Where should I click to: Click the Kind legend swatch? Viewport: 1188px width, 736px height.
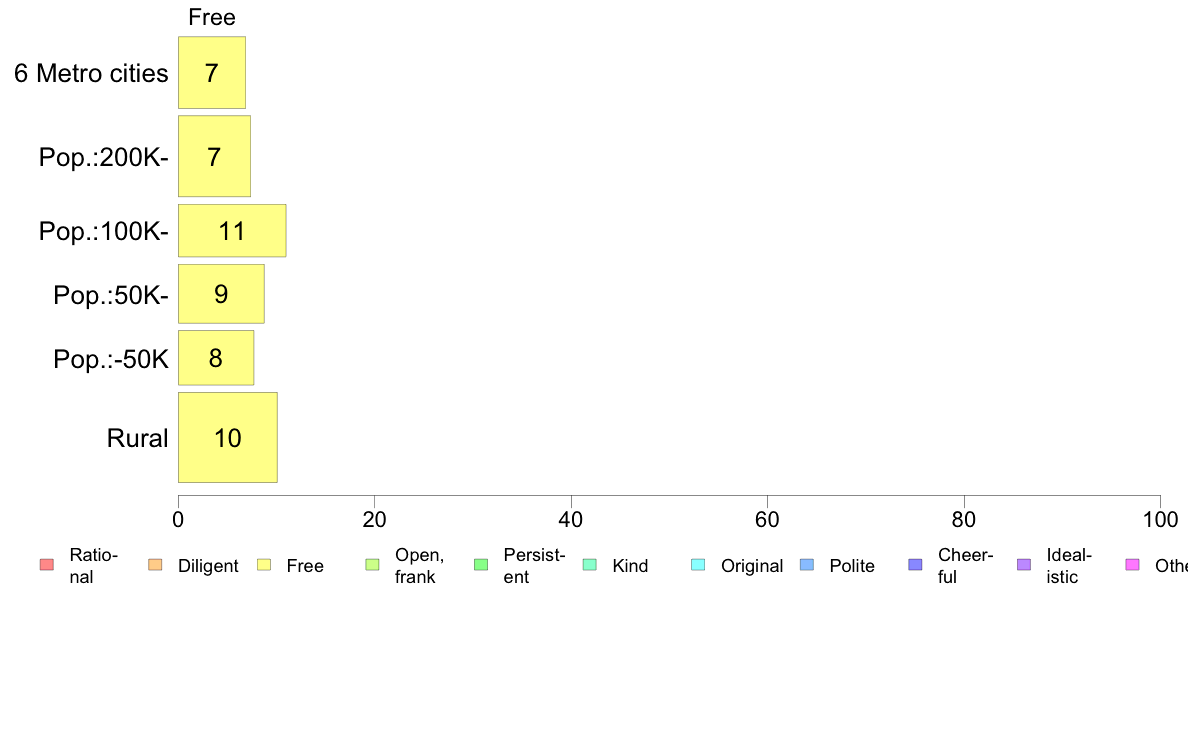(x=589, y=565)
